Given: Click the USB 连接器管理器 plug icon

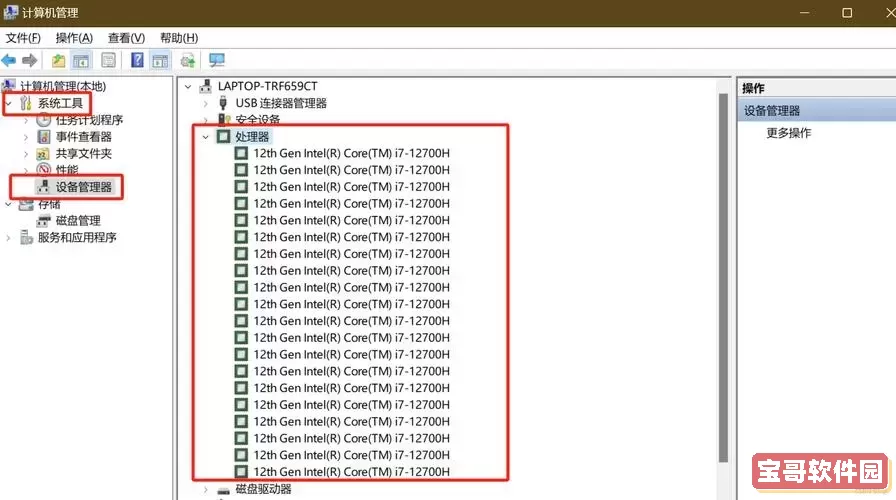Looking at the screenshot, I should 223,103.
